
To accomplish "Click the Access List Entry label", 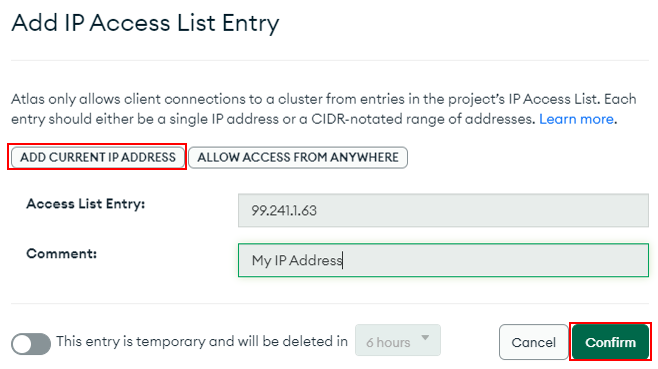I will [x=86, y=204].
